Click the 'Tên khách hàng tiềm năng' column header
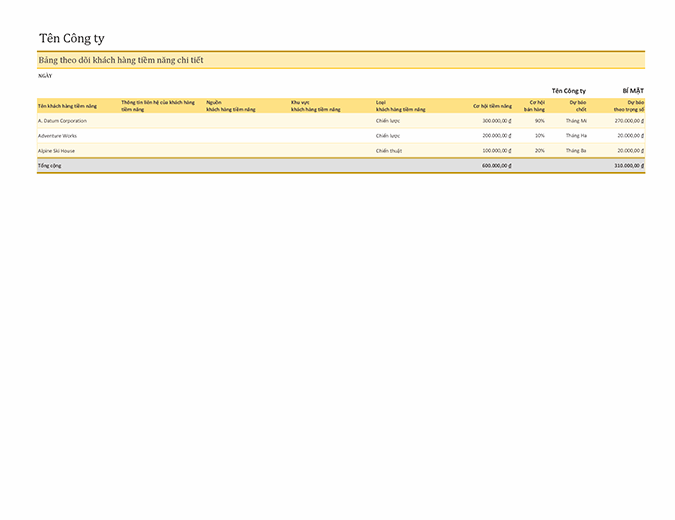 pos(67,106)
